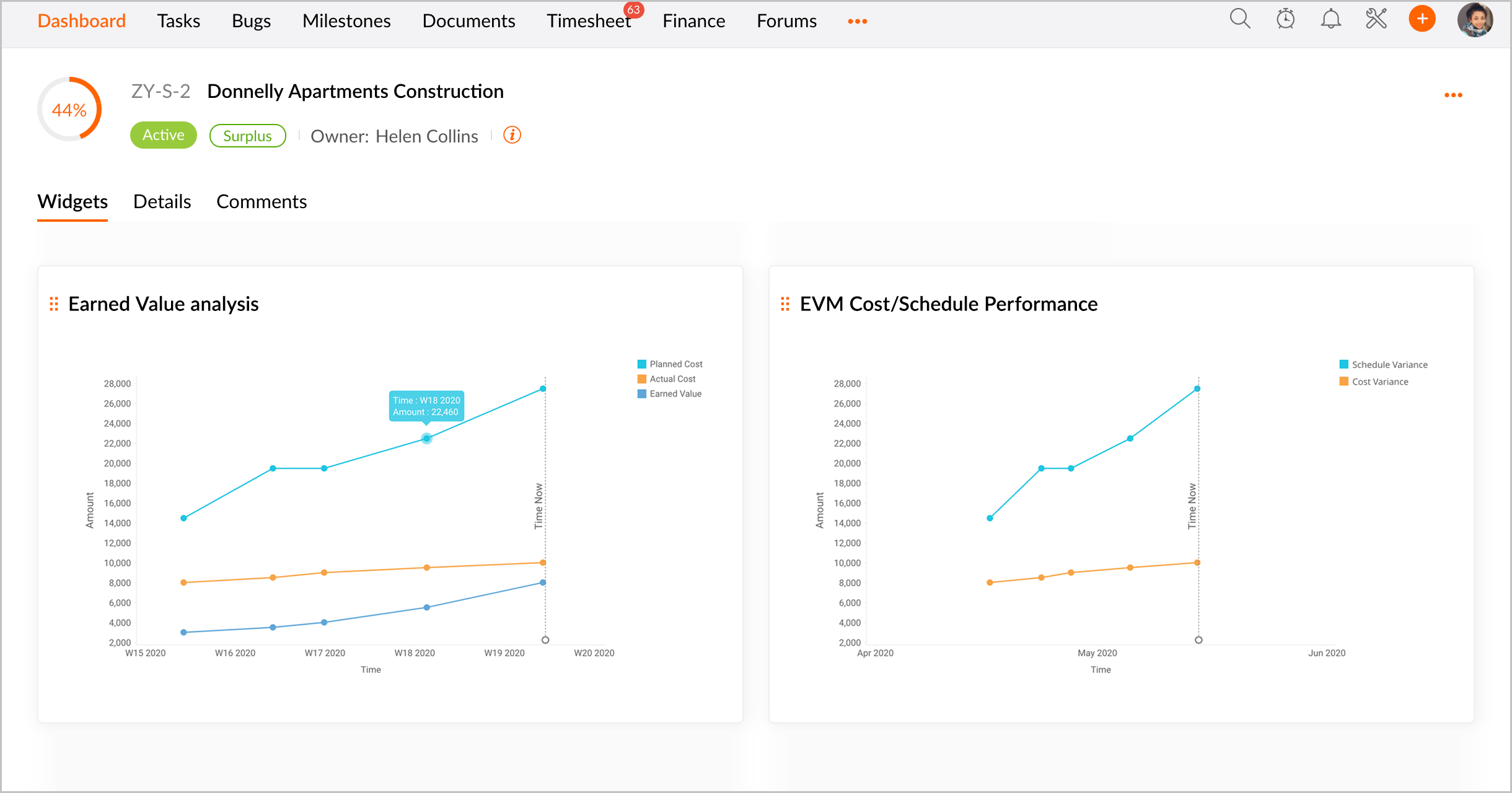The image size is (1512, 793).
Task: Open the search magnifier icon
Action: 1240,19
